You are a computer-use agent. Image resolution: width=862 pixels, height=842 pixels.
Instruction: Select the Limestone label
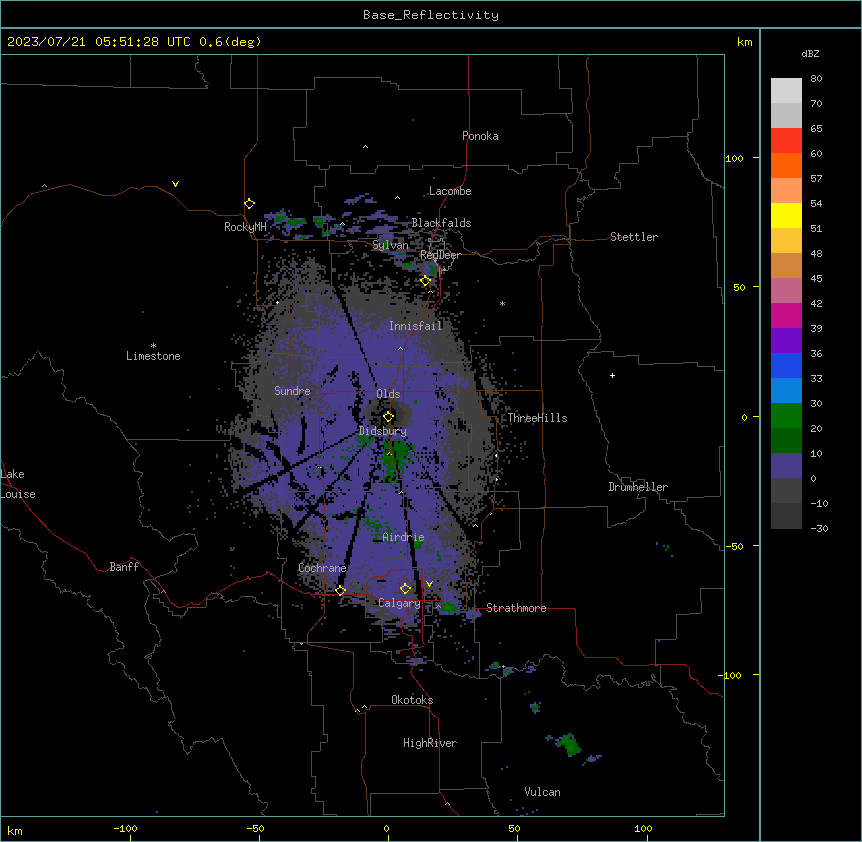tap(153, 356)
